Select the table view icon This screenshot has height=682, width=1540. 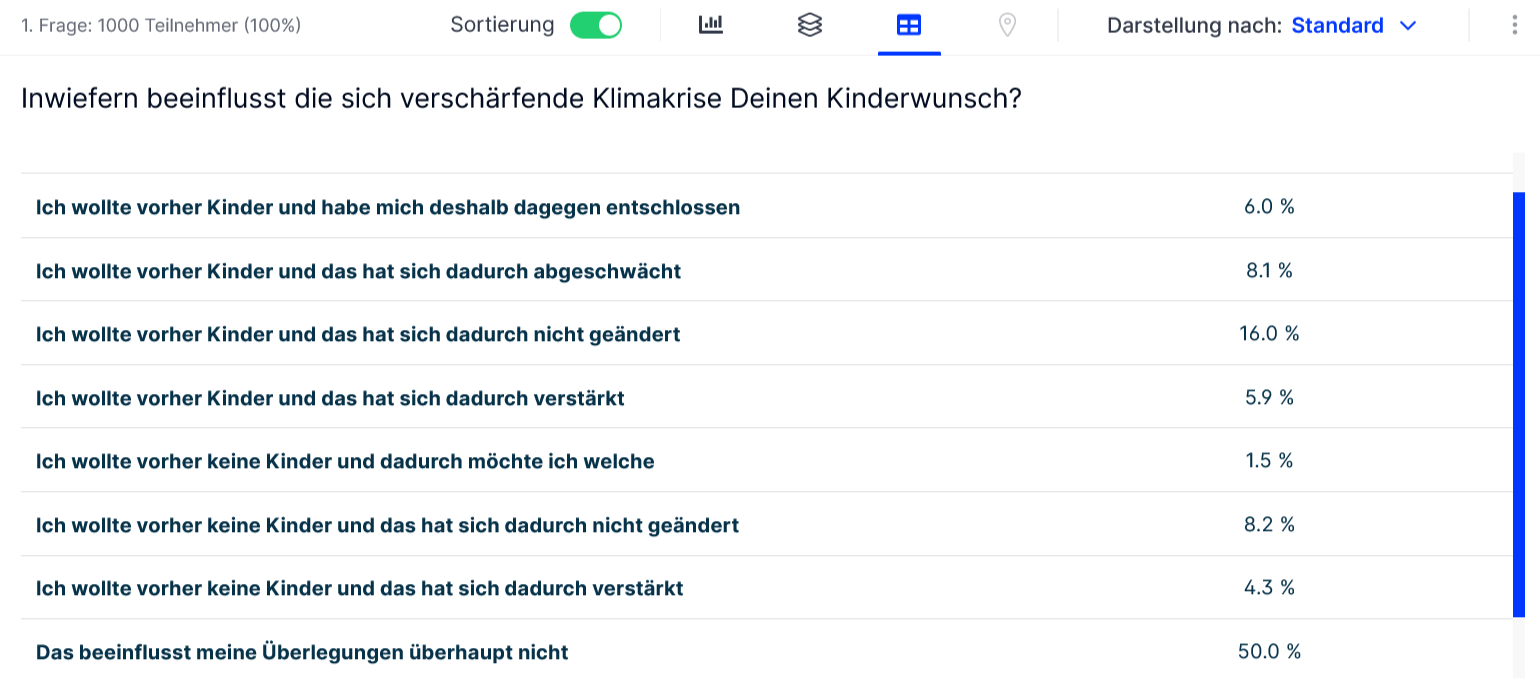pos(909,25)
